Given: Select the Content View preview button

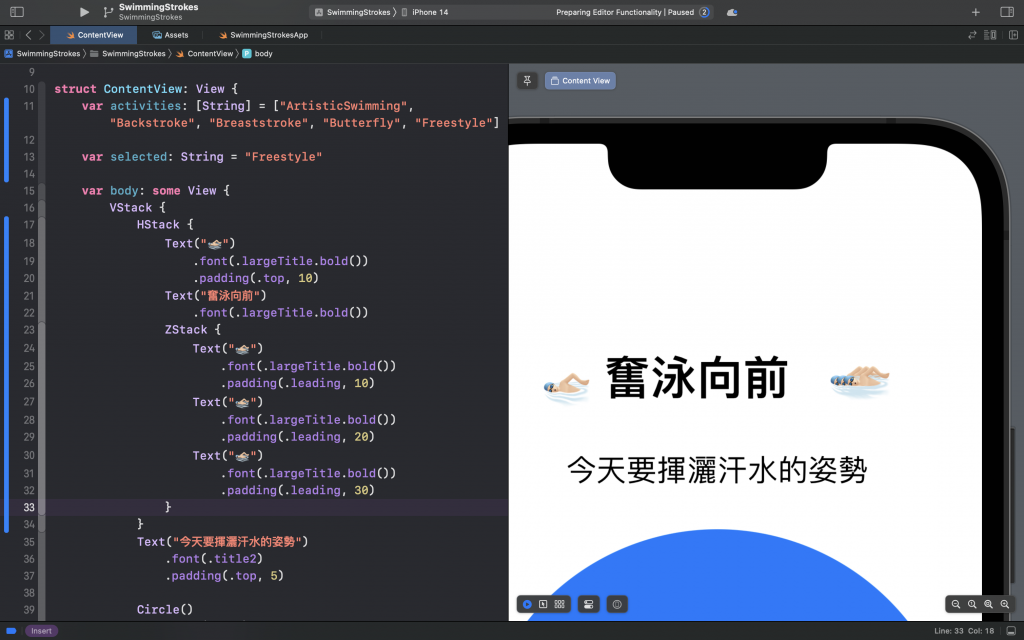Looking at the screenshot, I should coord(580,80).
